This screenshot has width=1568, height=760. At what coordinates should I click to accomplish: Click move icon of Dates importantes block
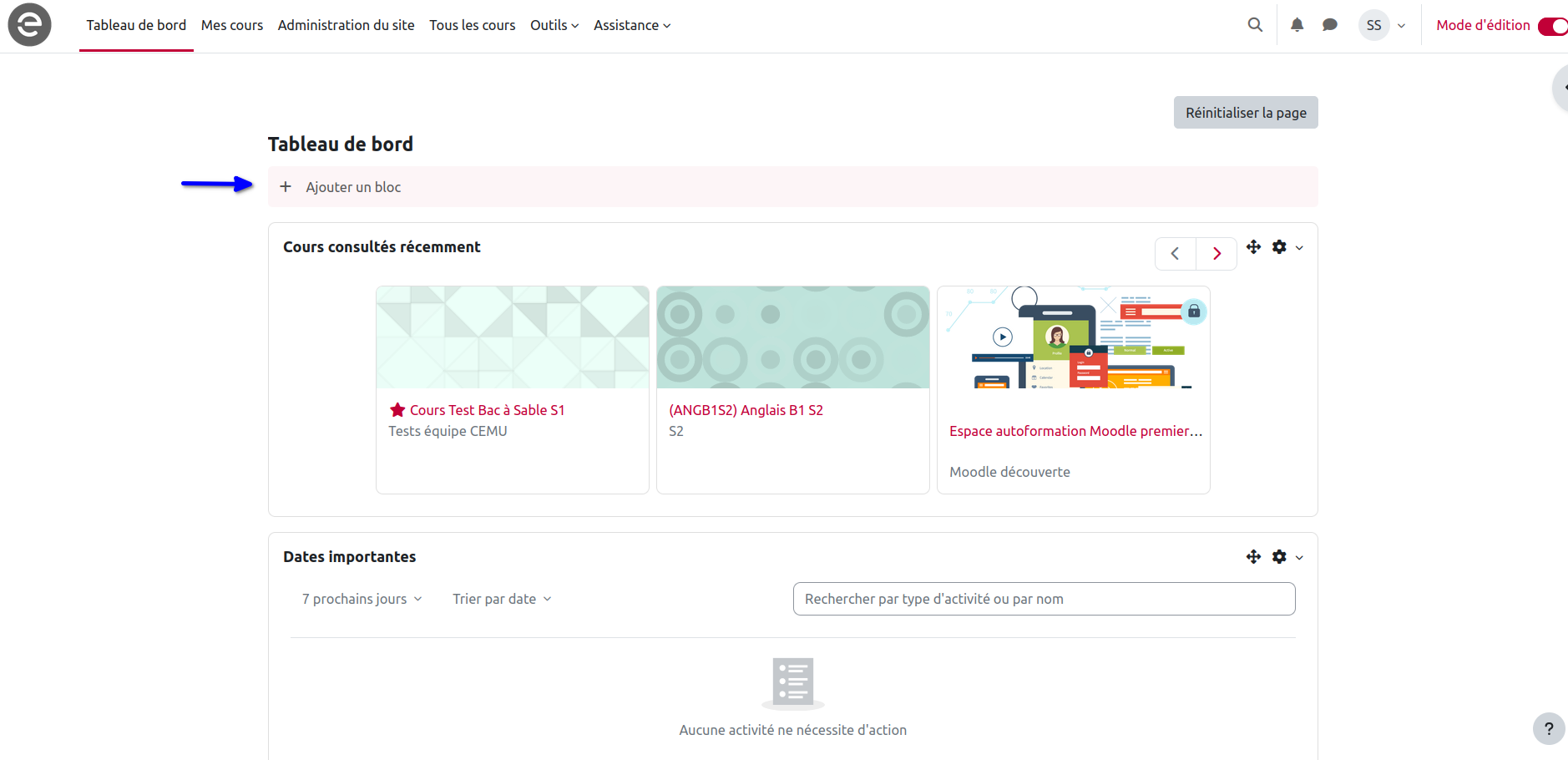point(1253,557)
